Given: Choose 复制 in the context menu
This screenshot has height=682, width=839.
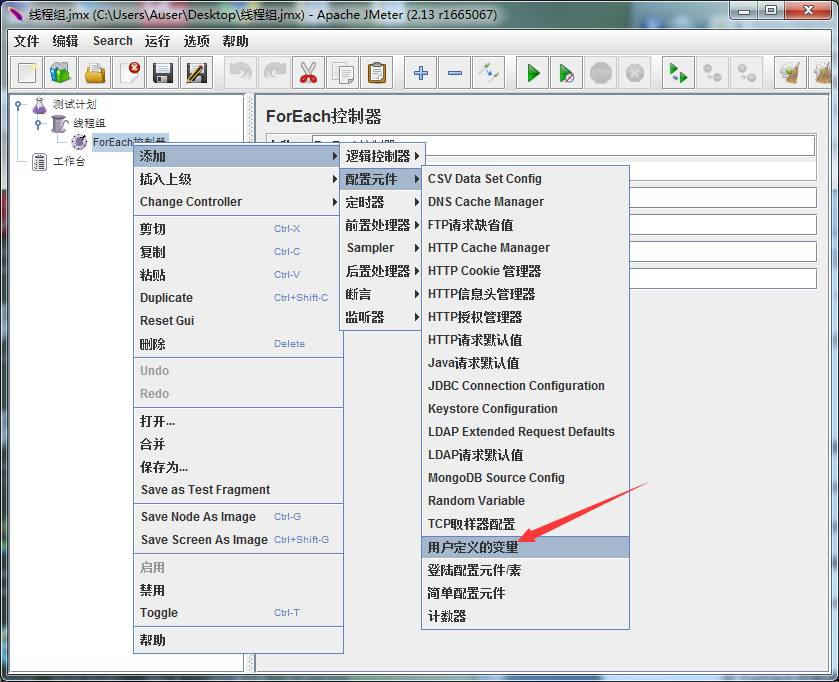Looking at the screenshot, I should [238, 252].
